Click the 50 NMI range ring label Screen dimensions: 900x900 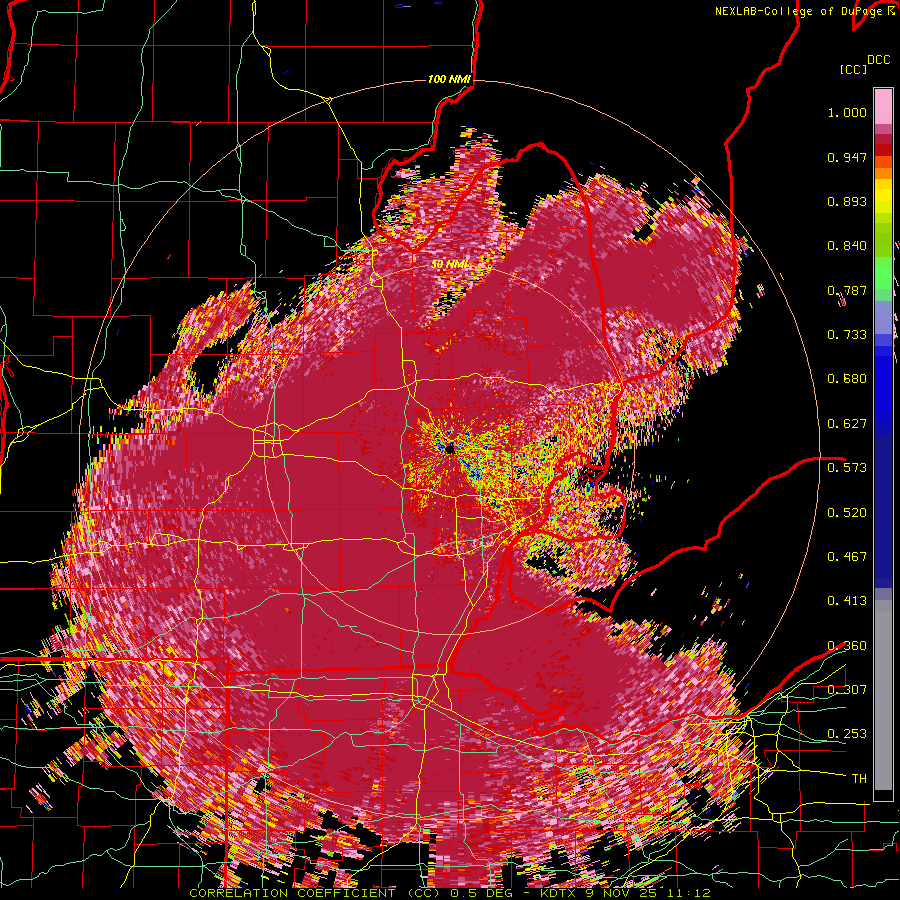pos(450,265)
